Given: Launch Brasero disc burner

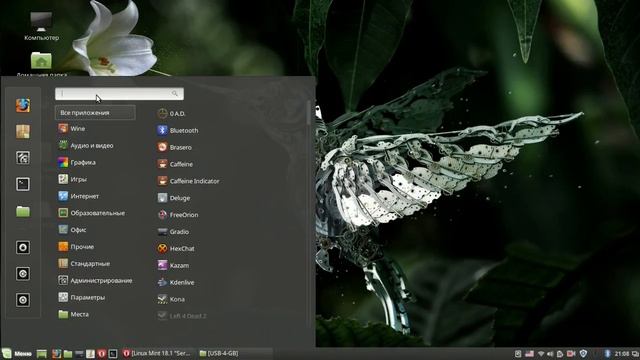Looking at the screenshot, I should [175, 147].
